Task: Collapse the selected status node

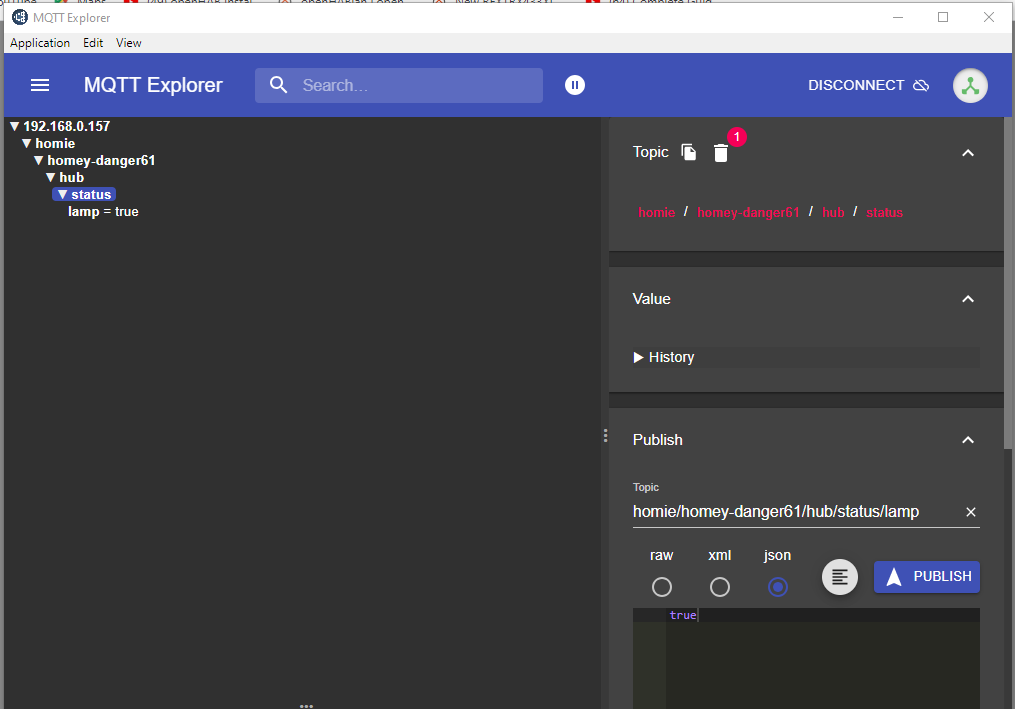Action: pyautogui.click(x=62, y=194)
